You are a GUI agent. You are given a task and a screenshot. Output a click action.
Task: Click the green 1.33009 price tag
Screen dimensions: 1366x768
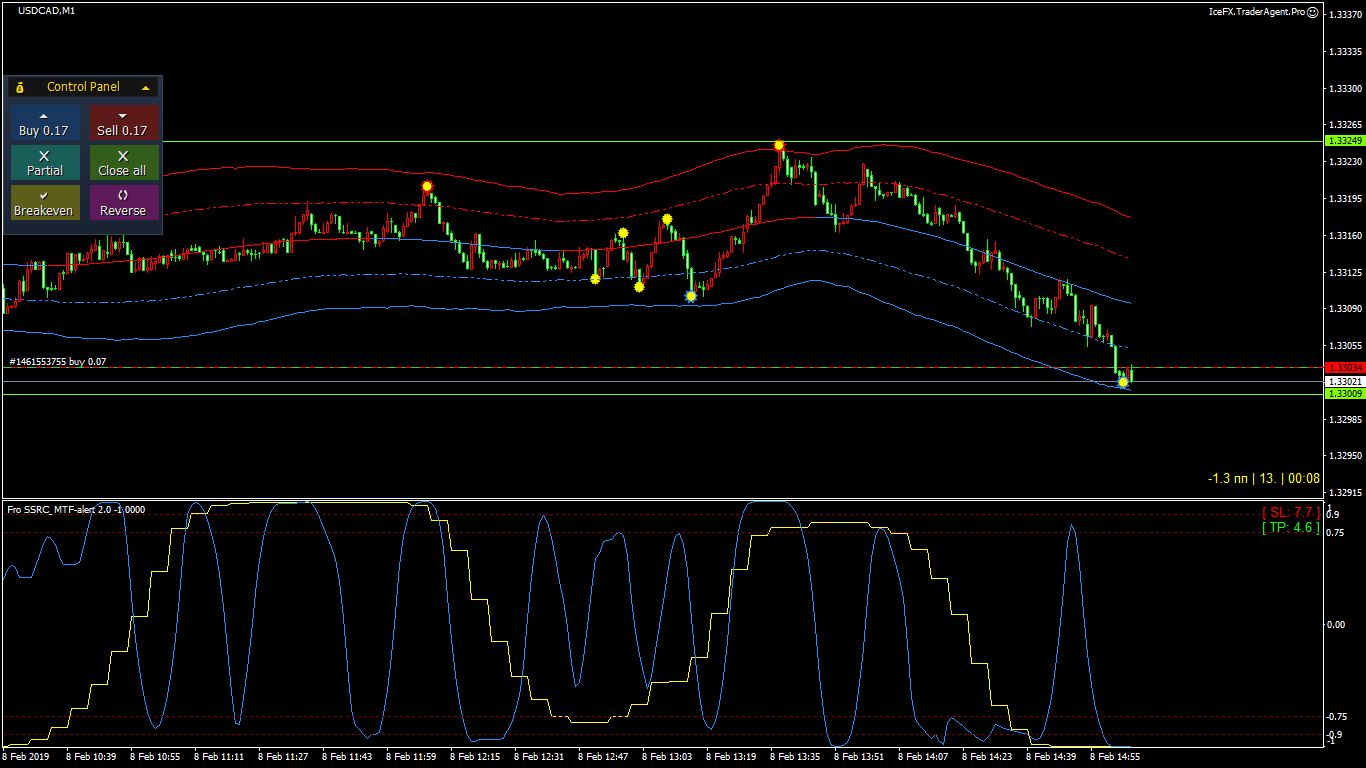point(1344,394)
